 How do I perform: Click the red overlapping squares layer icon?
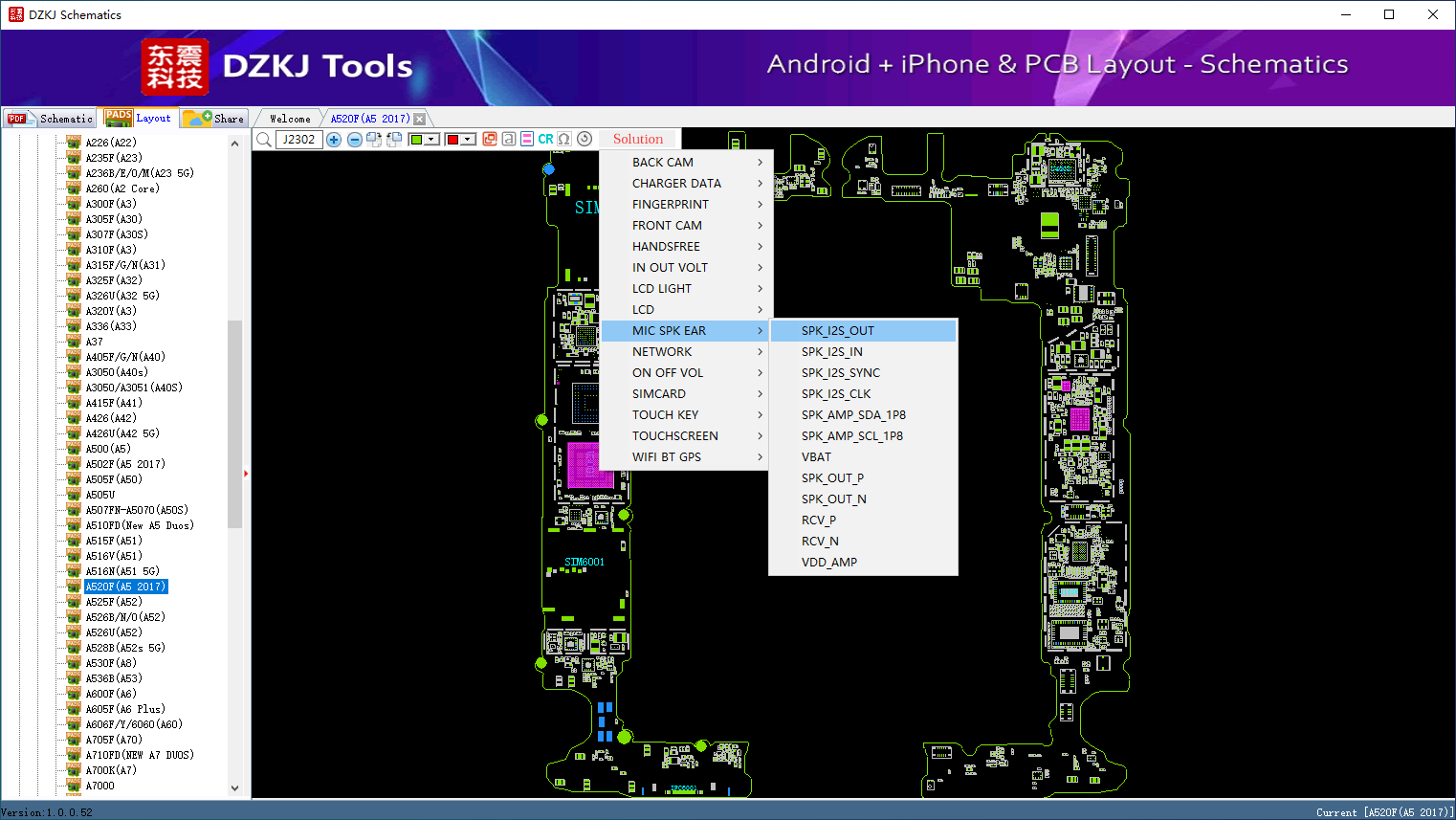490,139
